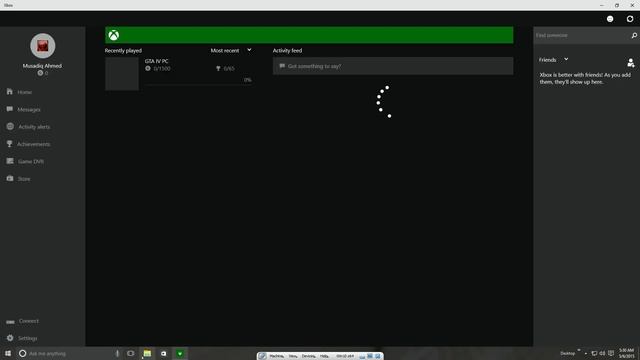Open Task View on taskbar

point(131,353)
